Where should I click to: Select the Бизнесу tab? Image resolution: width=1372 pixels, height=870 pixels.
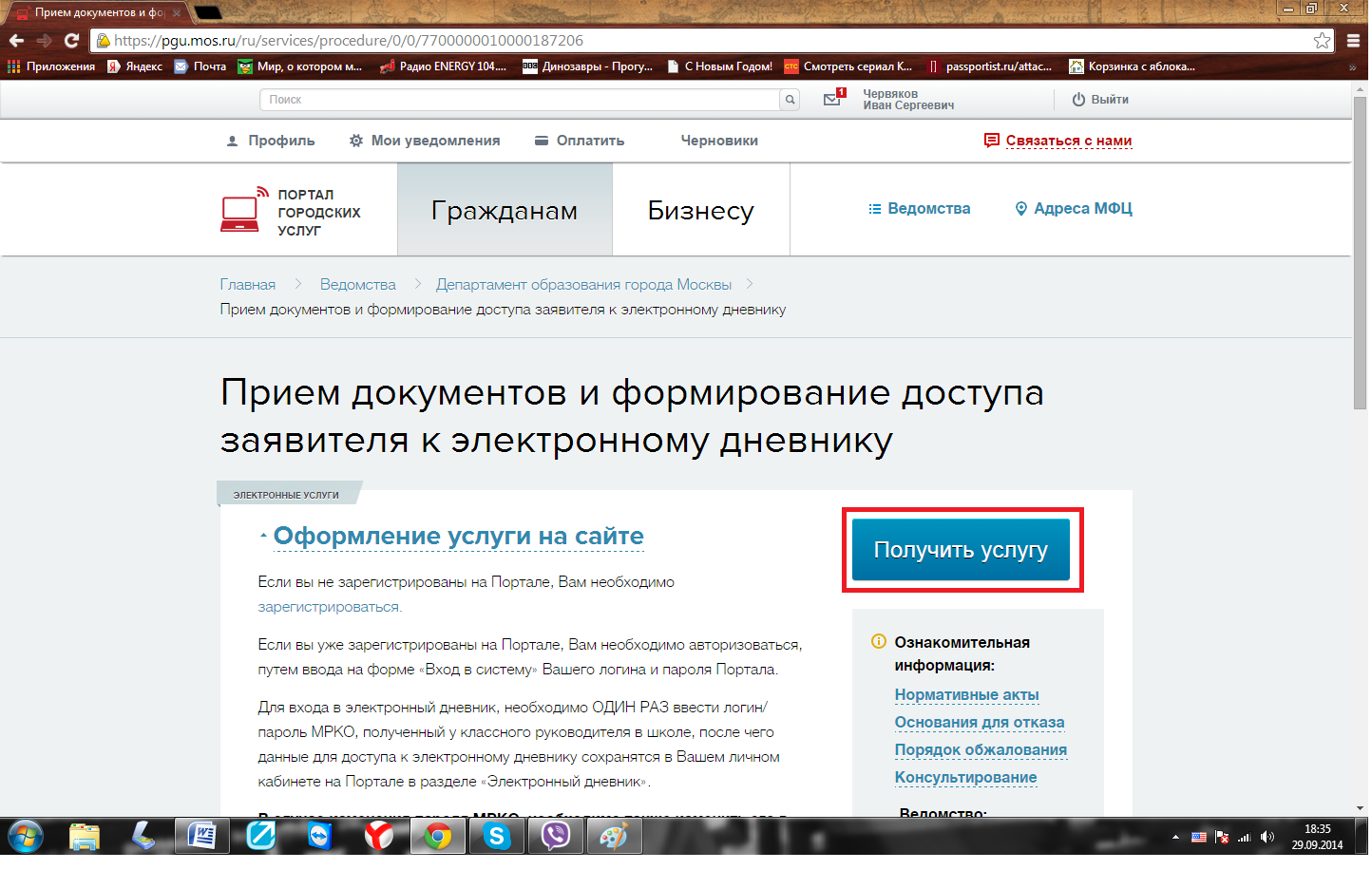point(703,210)
